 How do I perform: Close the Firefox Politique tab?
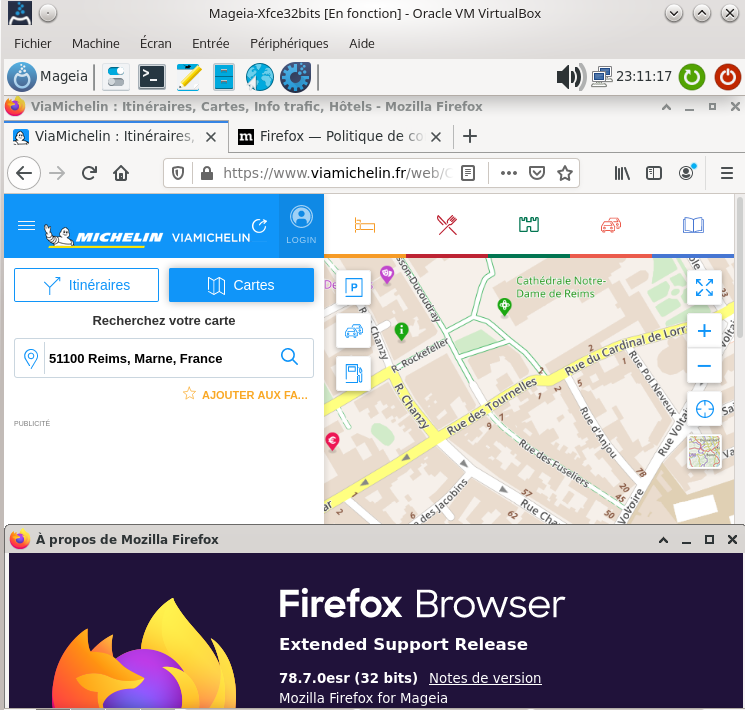tap(436, 137)
